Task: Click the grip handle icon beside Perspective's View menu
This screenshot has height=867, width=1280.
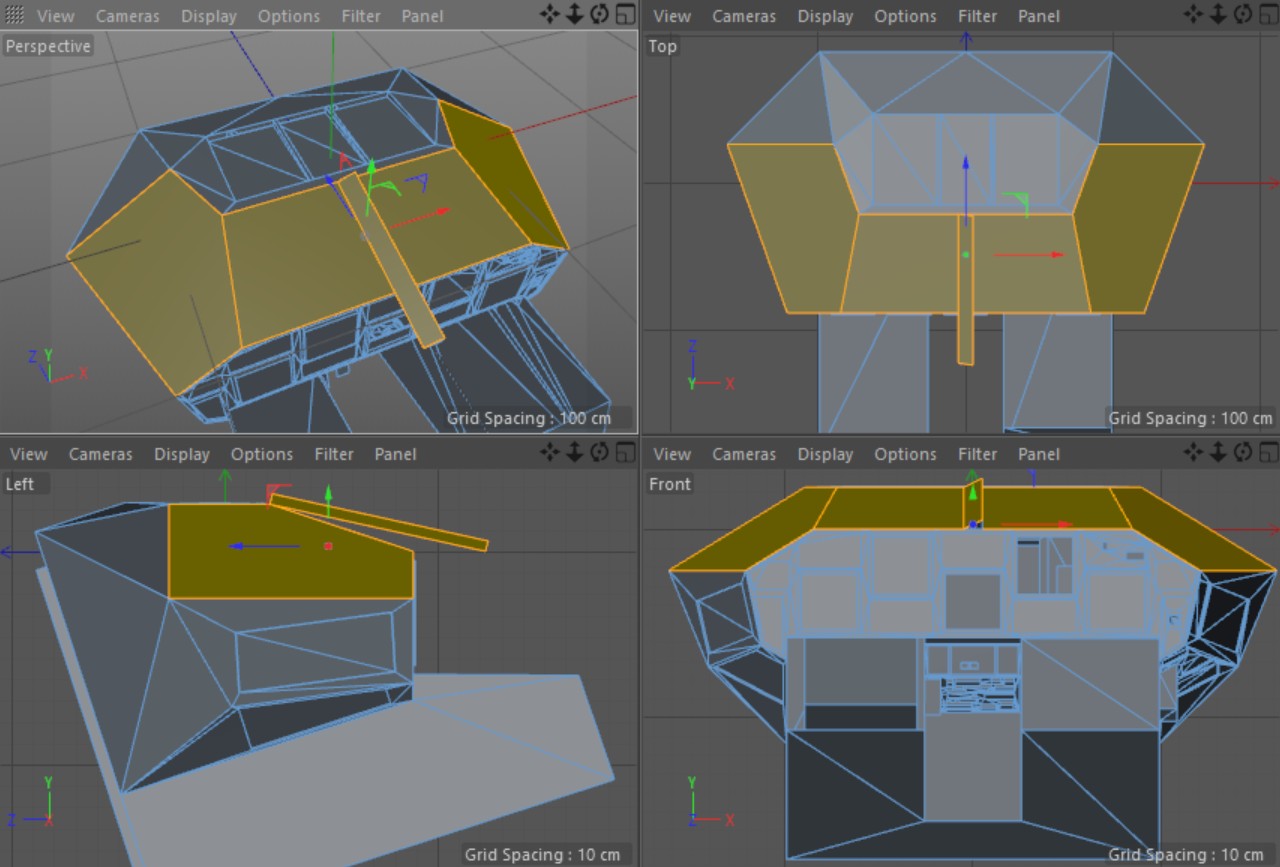Action: click(15, 16)
